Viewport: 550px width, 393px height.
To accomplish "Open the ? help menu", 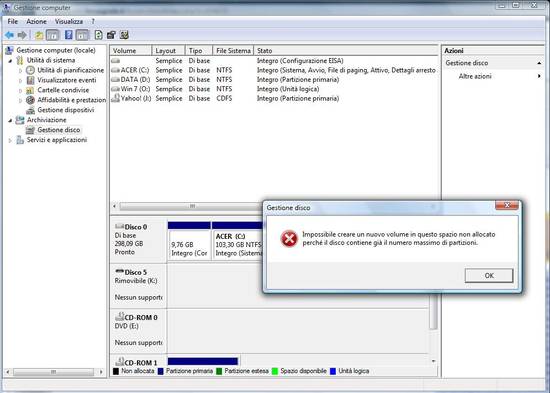I will pos(93,21).
